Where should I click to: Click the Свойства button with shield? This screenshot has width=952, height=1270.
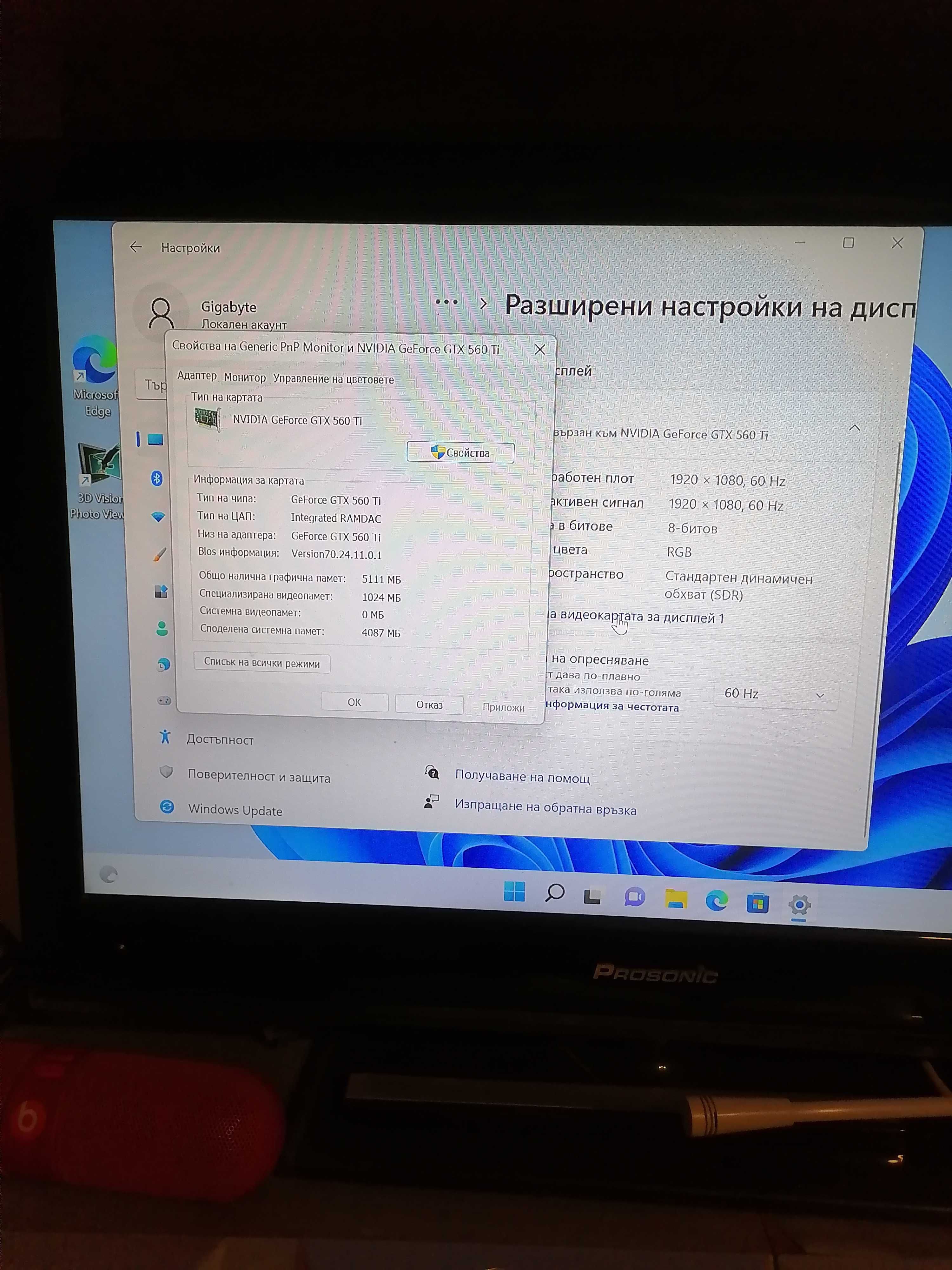[460, 452]
